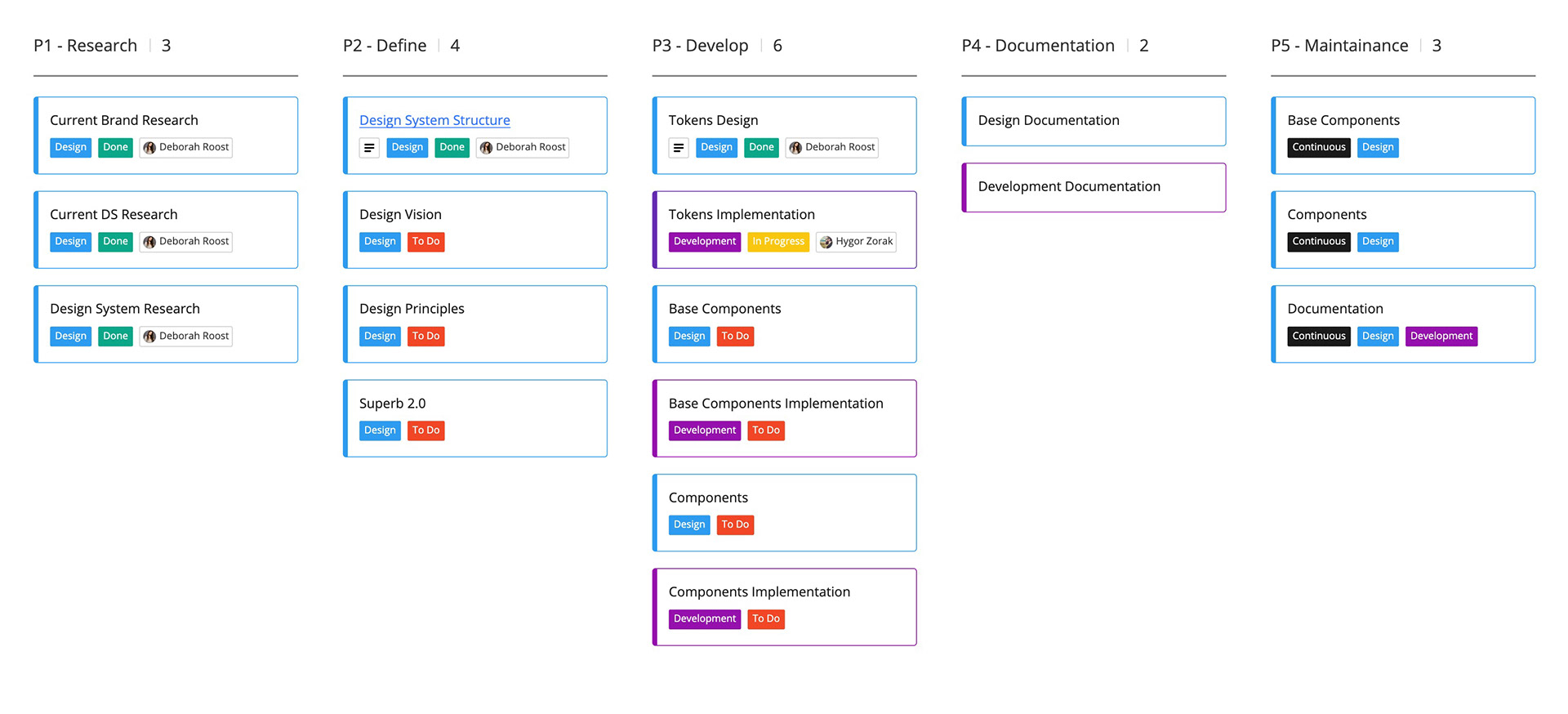Click Development tag on P5 Documentation card

[1441, 337]
